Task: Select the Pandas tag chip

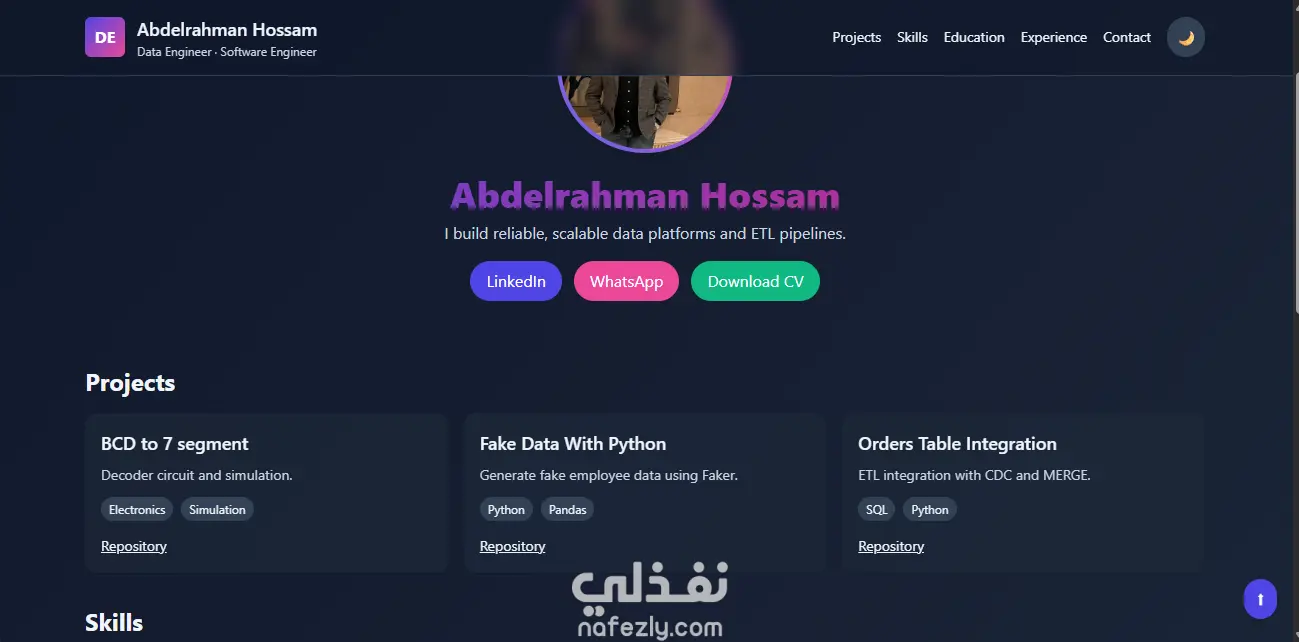Action: coord(568,509)
